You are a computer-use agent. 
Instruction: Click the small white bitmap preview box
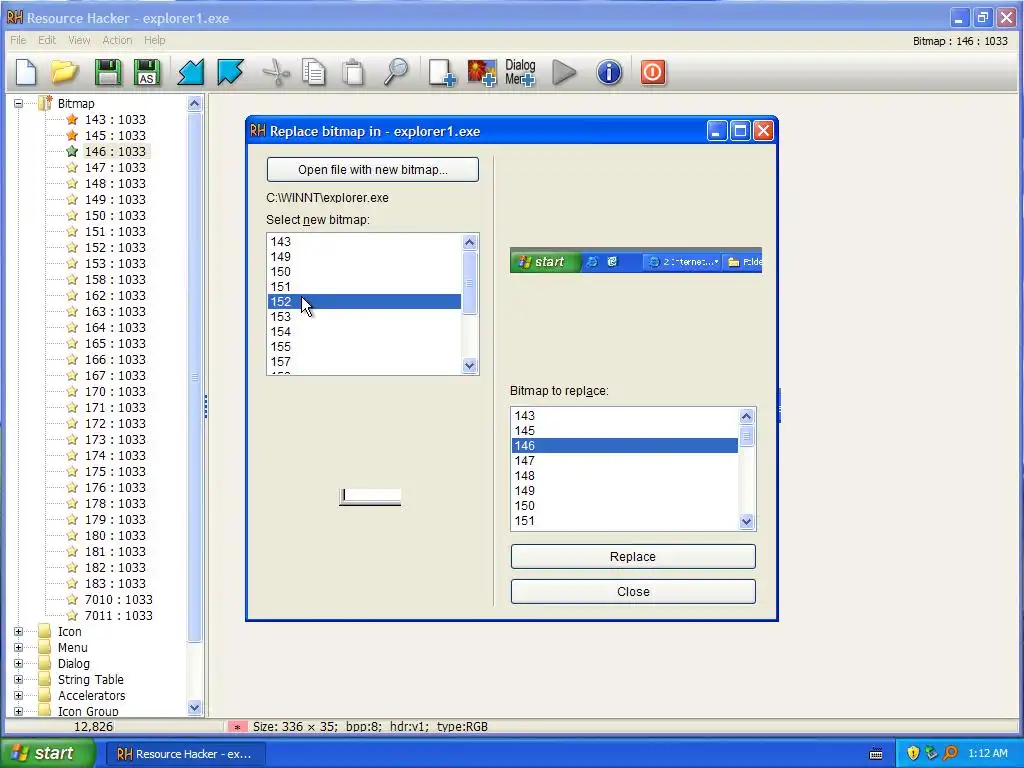tap(370, 497)
